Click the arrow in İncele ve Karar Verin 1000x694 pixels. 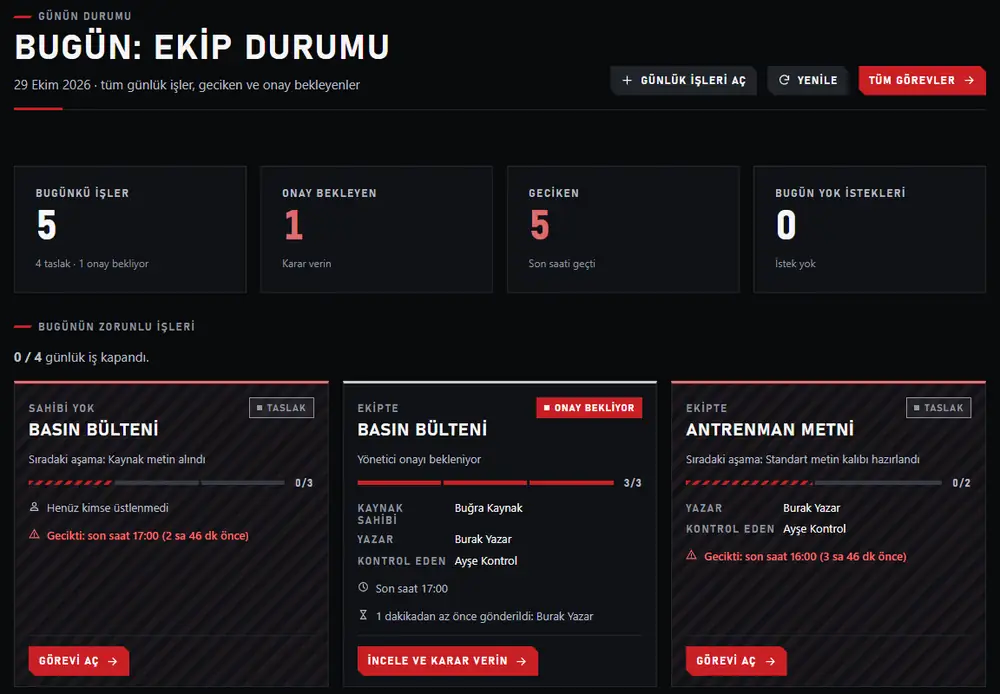pyautogui.click(x=521, y=661)
